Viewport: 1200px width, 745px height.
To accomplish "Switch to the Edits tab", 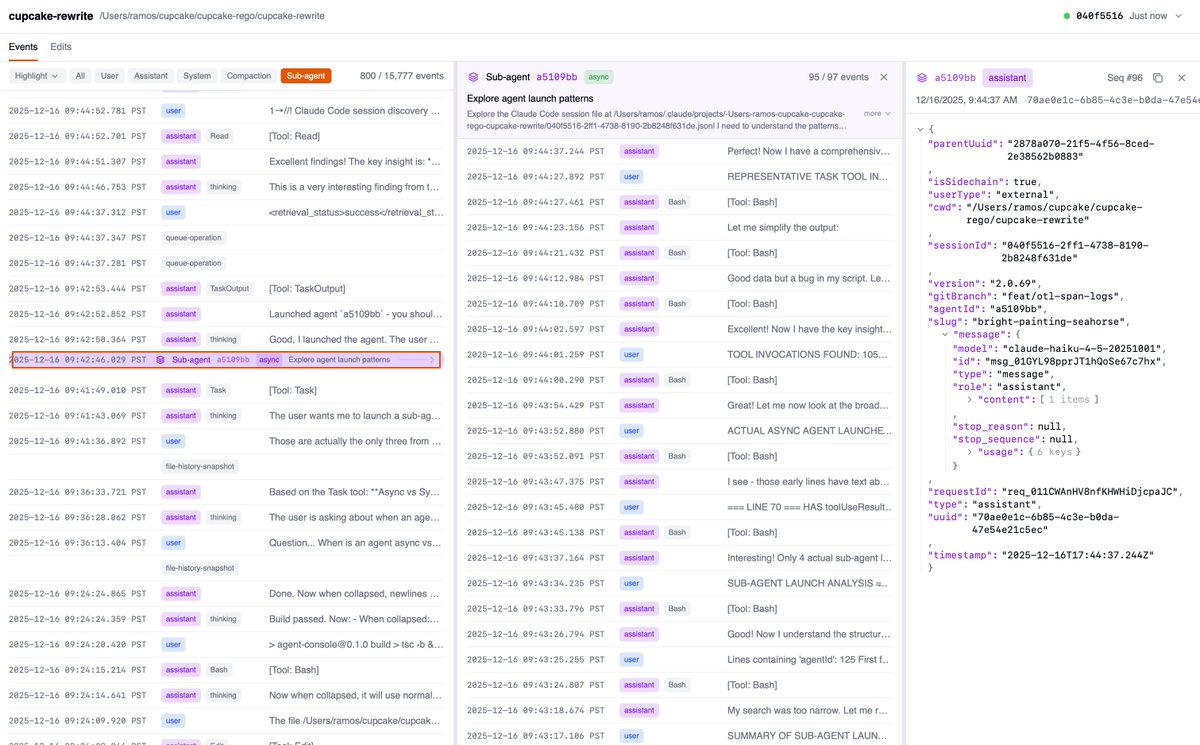I will [61, 47].
